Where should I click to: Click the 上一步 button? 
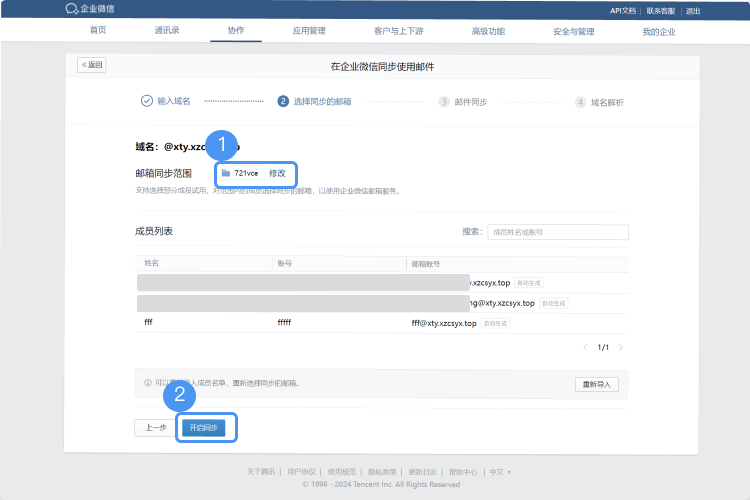pos(155,428)
